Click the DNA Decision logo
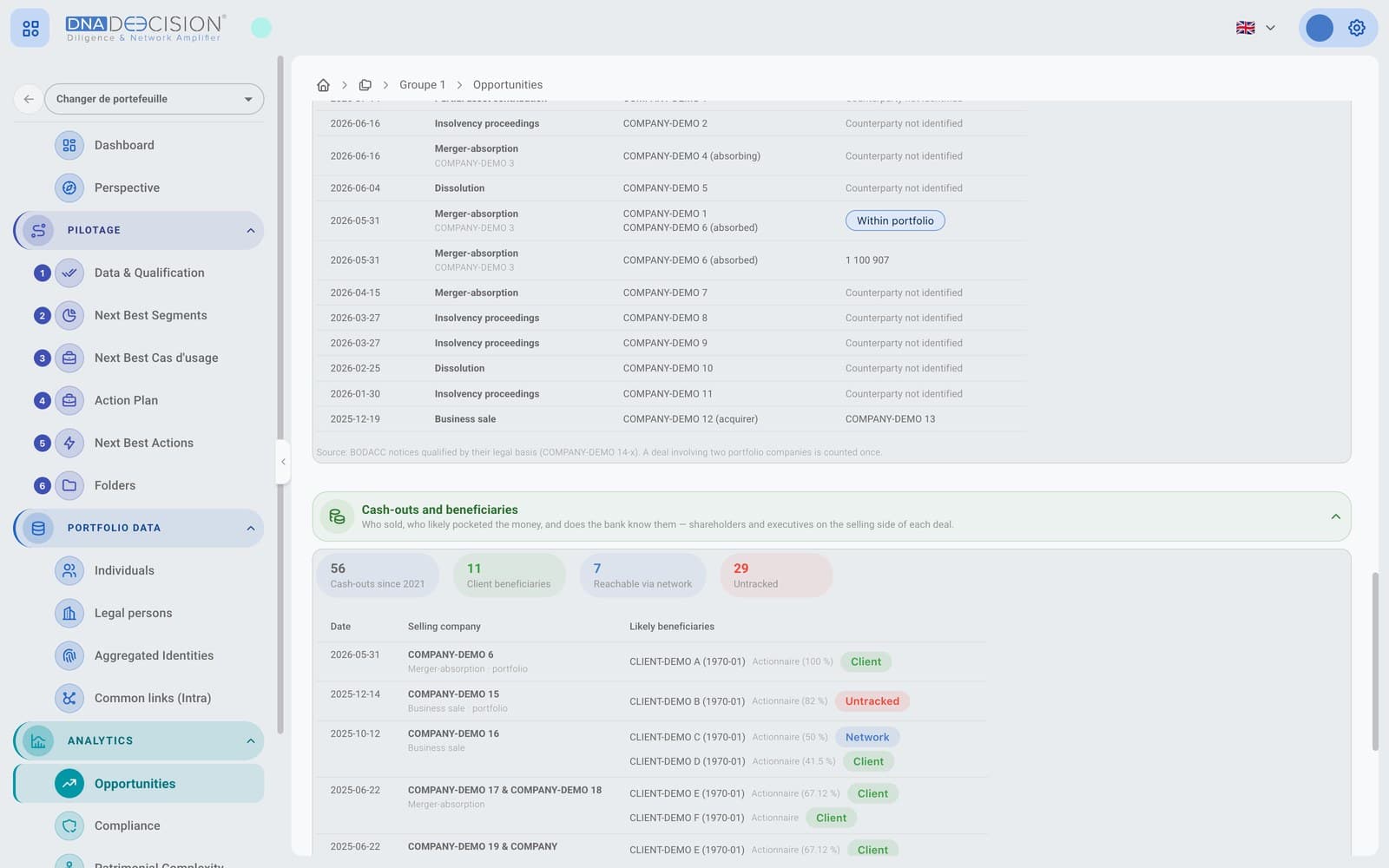The image size is (1389, 868). [146, 28]
